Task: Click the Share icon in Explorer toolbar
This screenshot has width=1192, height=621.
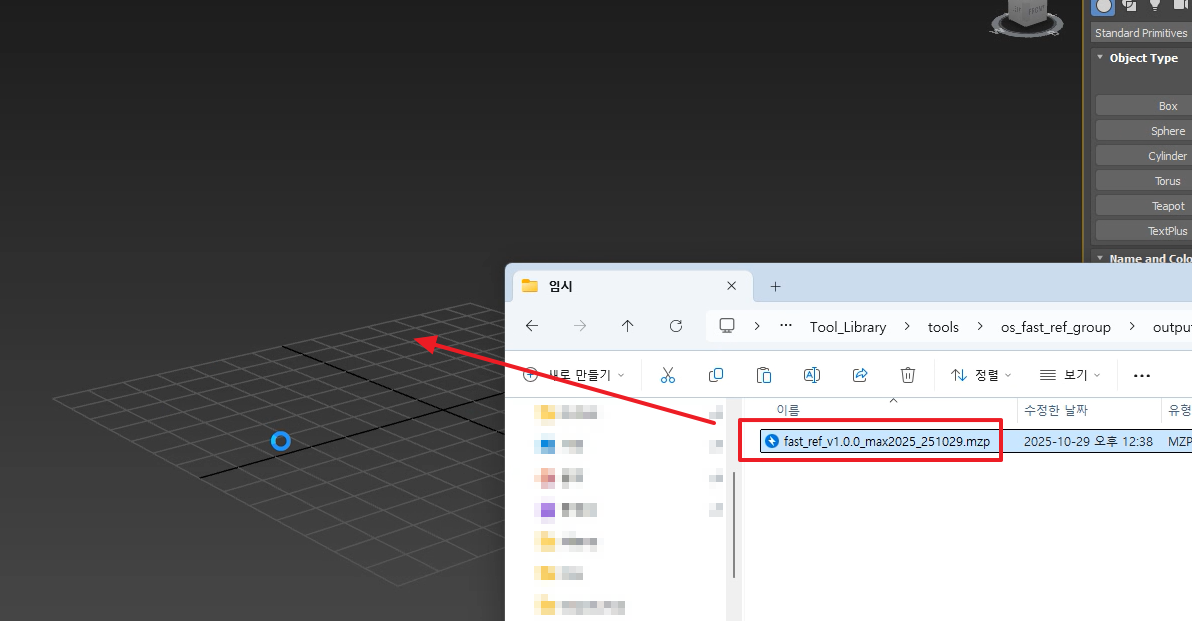Action: pos(860,375)
